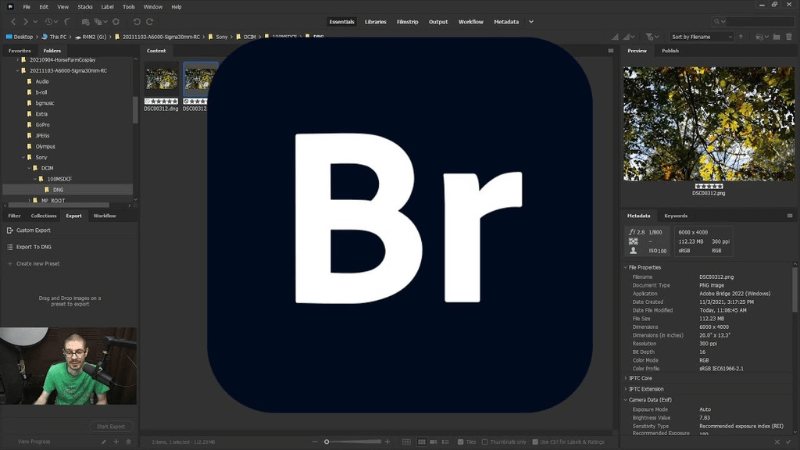Click the Custom Export icon

pos(11,230)
